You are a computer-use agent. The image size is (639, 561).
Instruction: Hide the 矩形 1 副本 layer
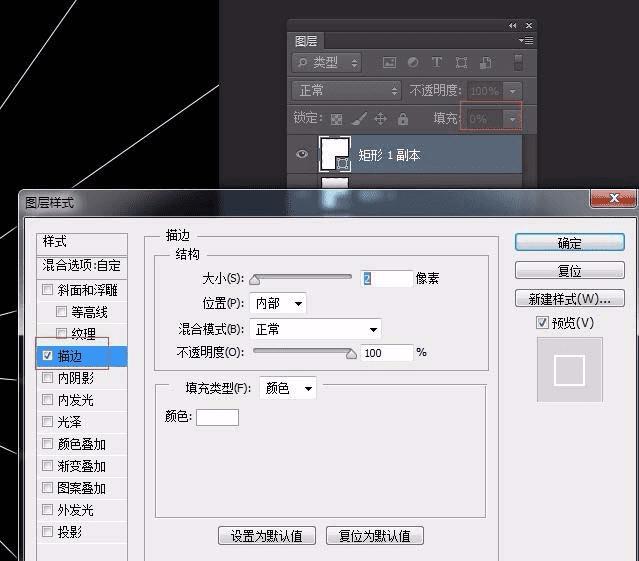(x=302, y=154)
